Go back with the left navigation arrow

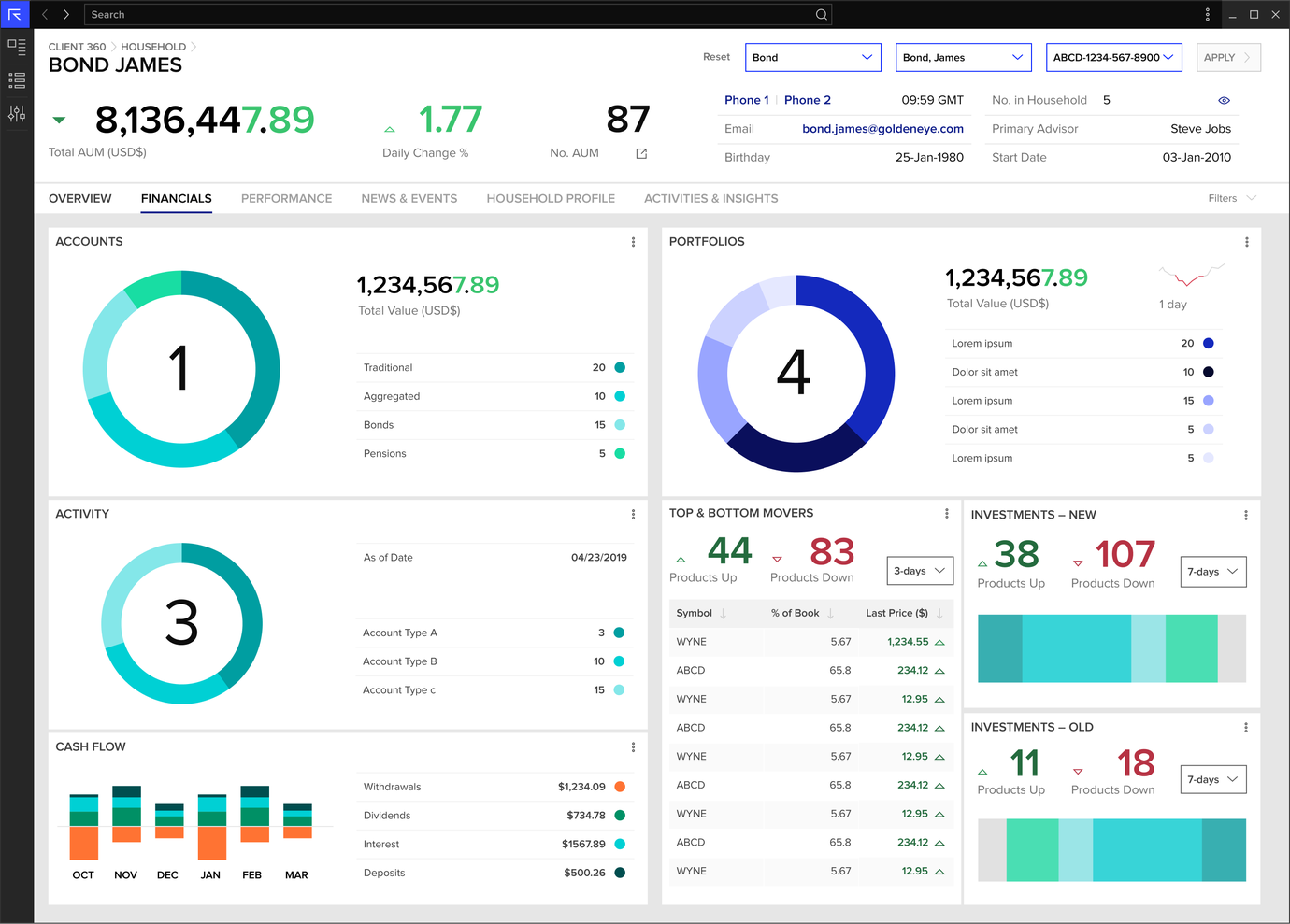coord(45,14)
